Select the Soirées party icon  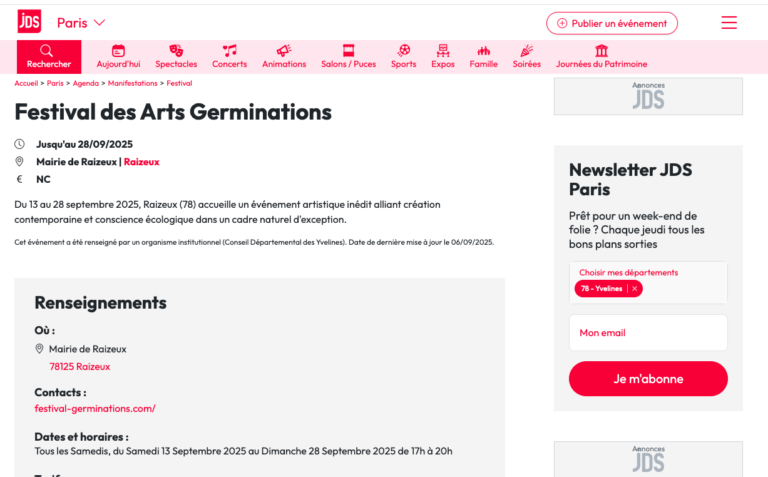pyautogui.click(x=527, y=50)
